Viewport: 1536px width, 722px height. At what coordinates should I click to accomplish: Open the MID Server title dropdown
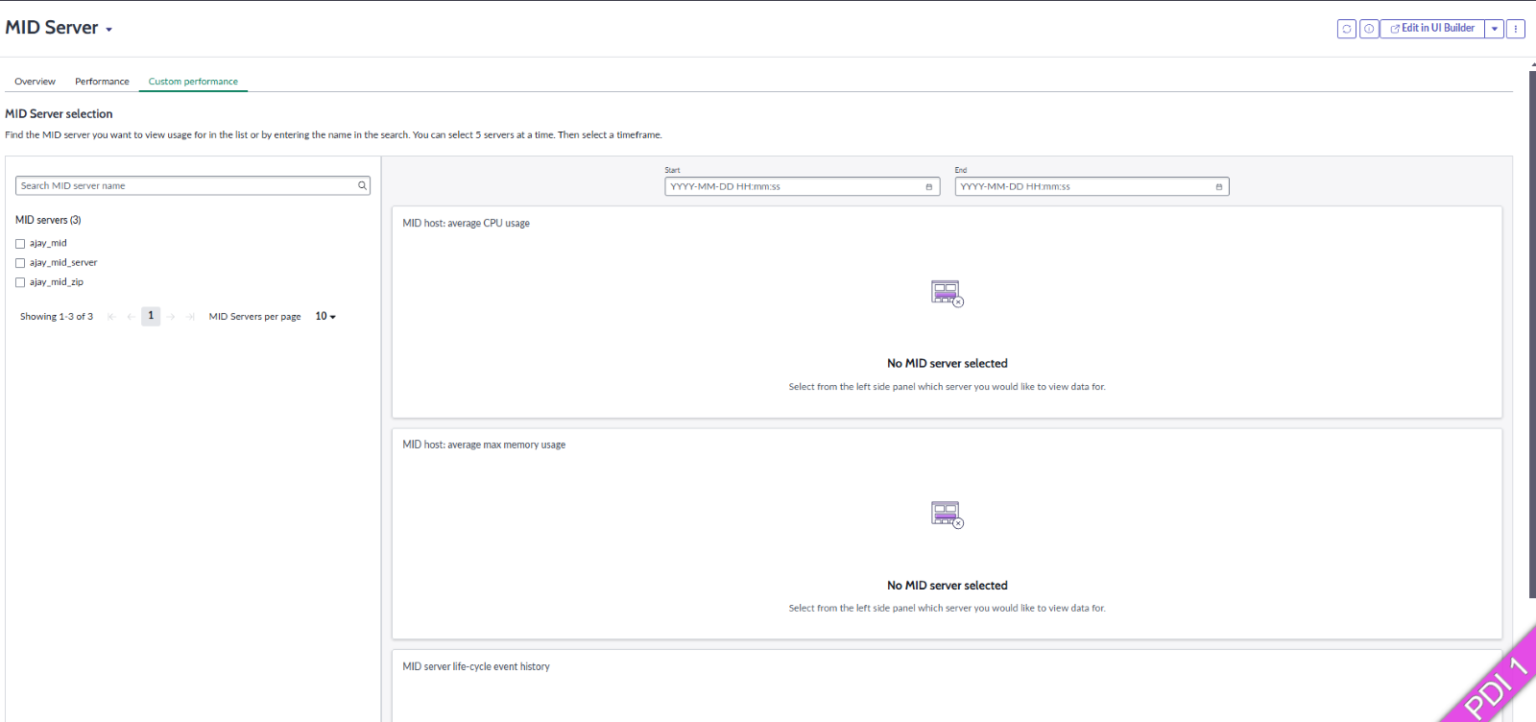109,28
